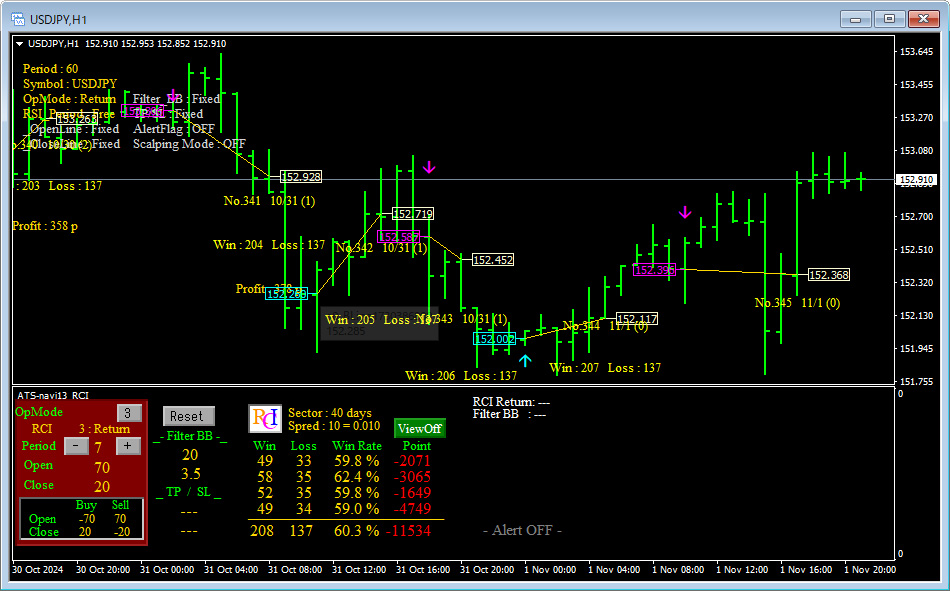Click the total win rate 60.3 %
Screen dimensions: 950x591
[x=357, y=531]
